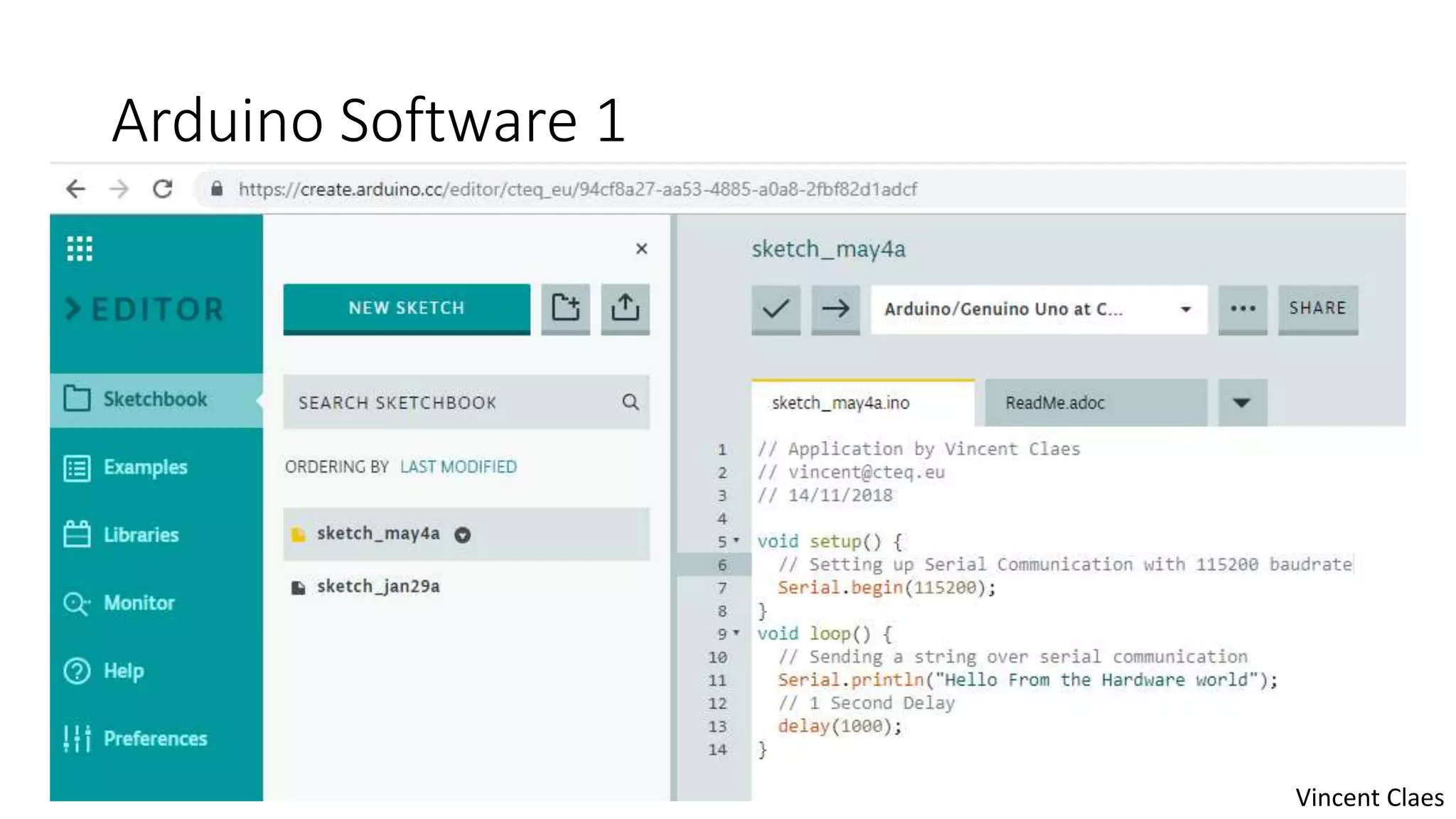Upload the sketch with the arrow button
The image size is (1456, 819).
[x=835, y=309]
